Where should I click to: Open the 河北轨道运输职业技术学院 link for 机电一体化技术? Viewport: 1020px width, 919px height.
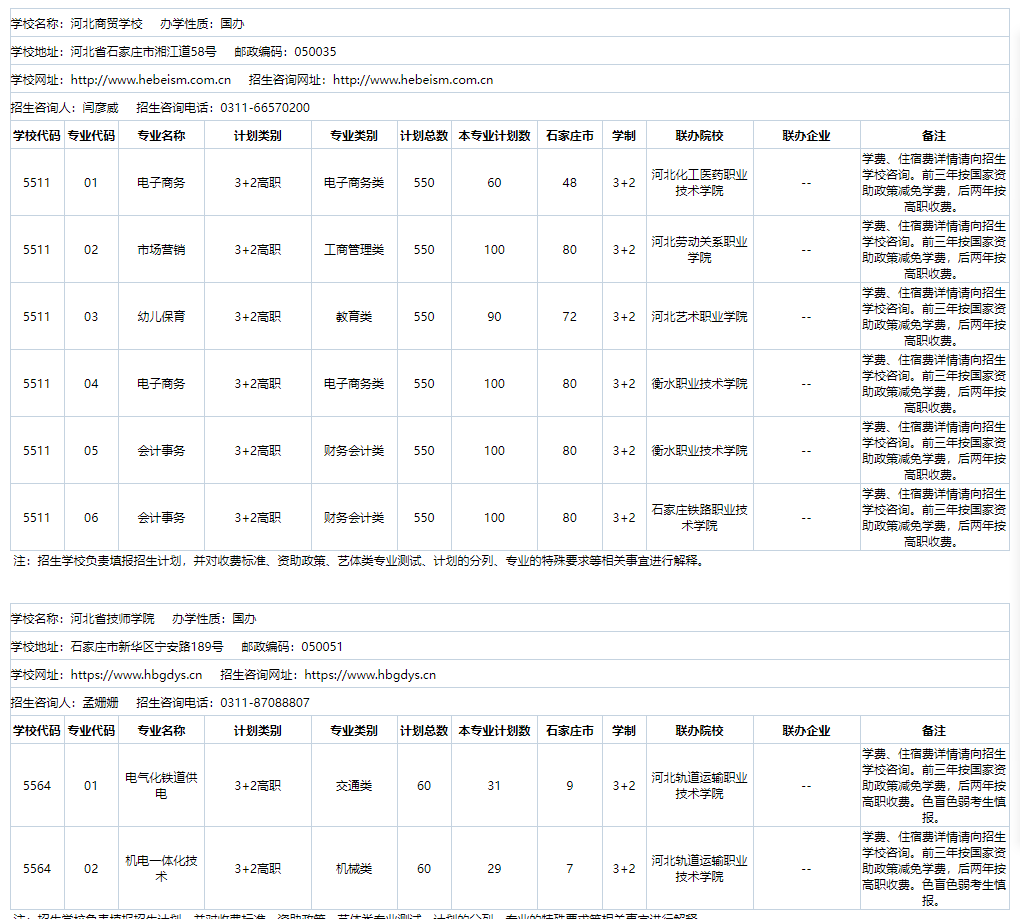click(700, 869)
